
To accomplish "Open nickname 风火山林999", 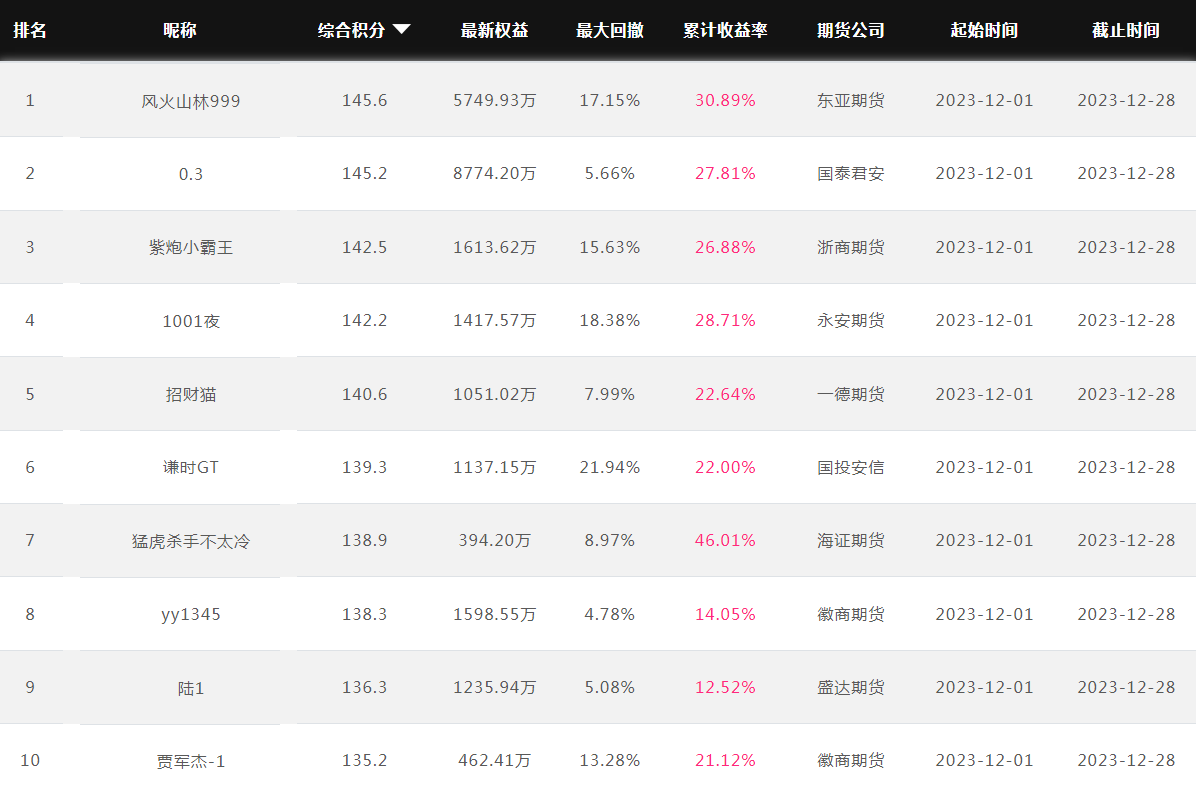I will pyautogui.click(x=191, y=101).
